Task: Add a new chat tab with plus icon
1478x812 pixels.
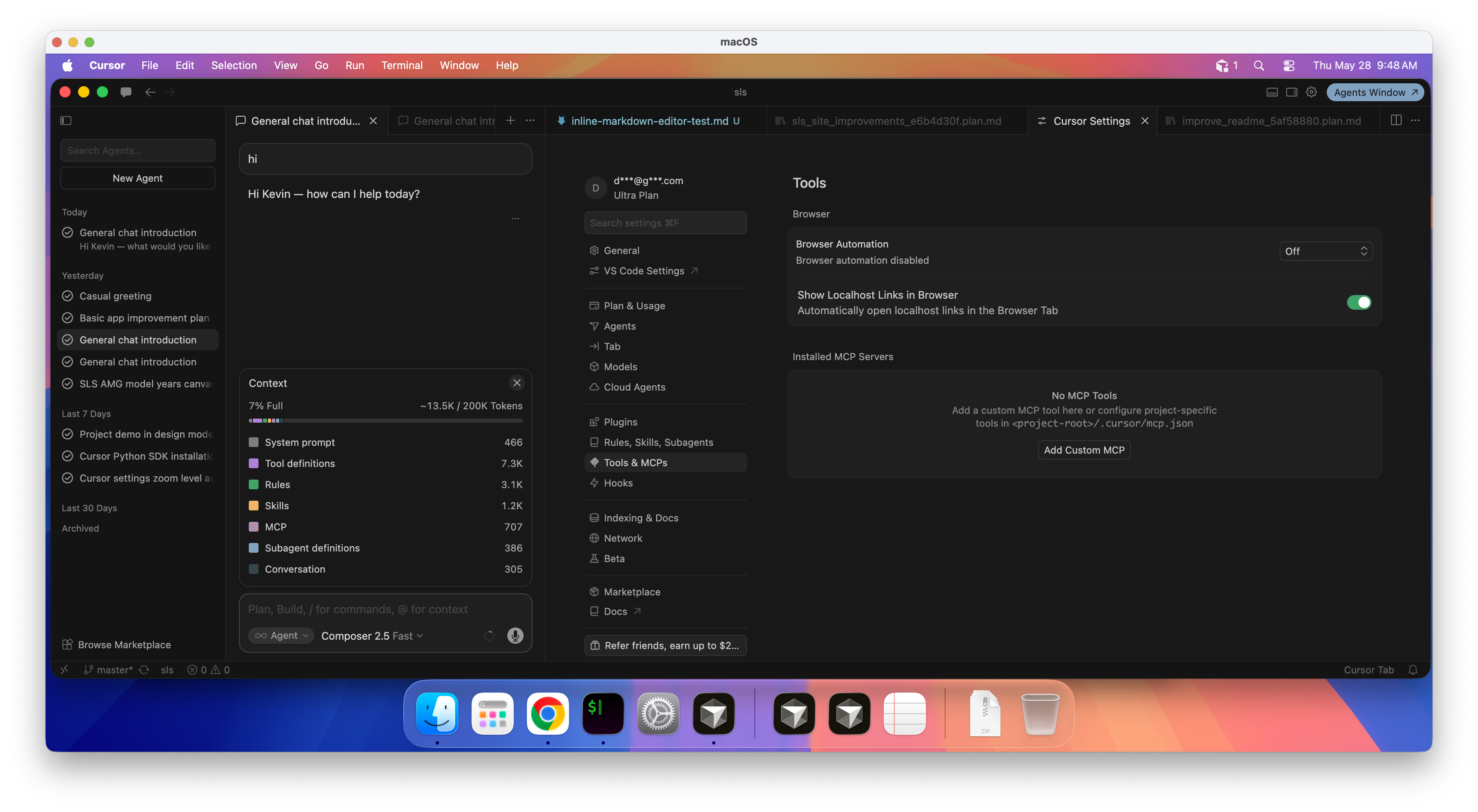Action: (x=511, y=120)
